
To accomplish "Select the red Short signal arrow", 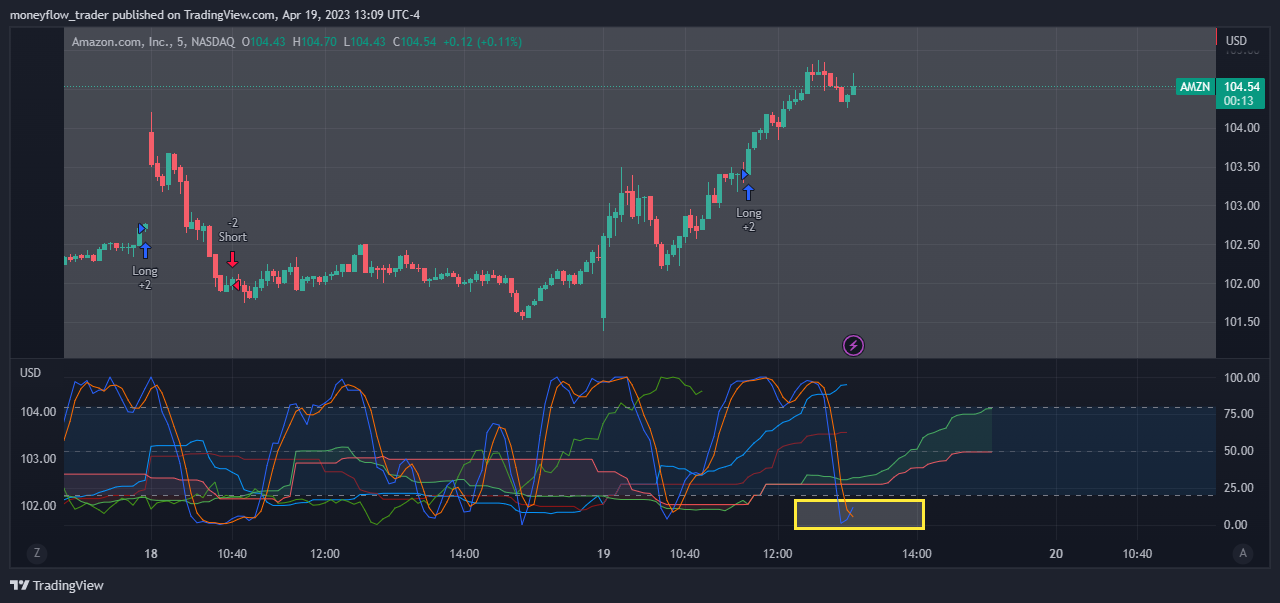I will (x=232, y=258).
